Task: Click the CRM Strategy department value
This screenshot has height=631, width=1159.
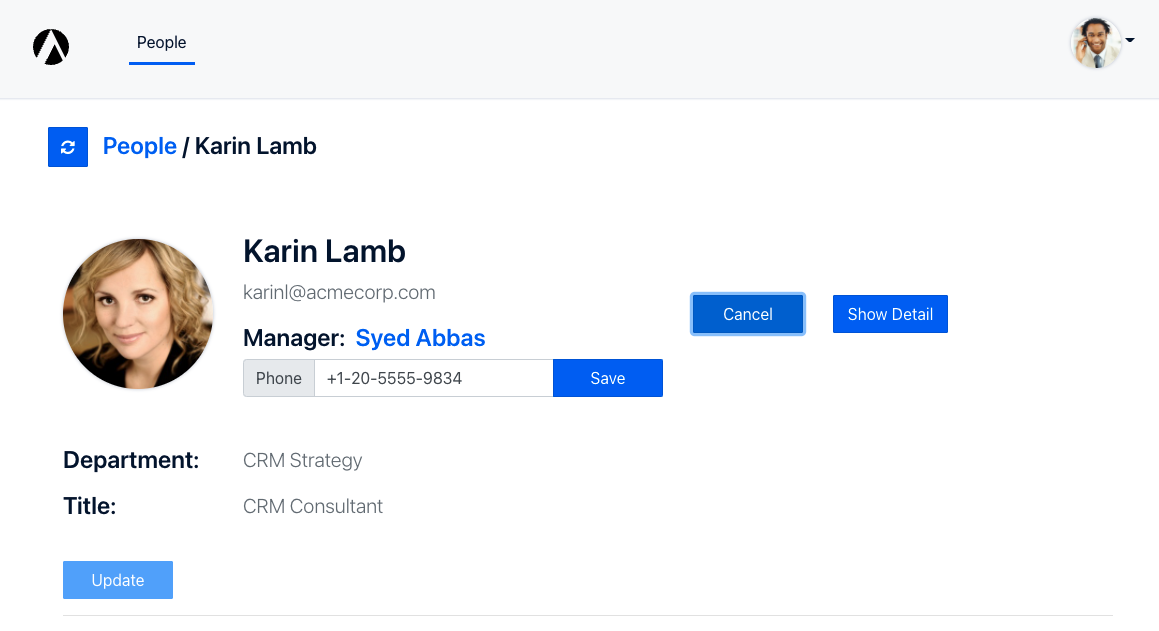Action: 302,461
